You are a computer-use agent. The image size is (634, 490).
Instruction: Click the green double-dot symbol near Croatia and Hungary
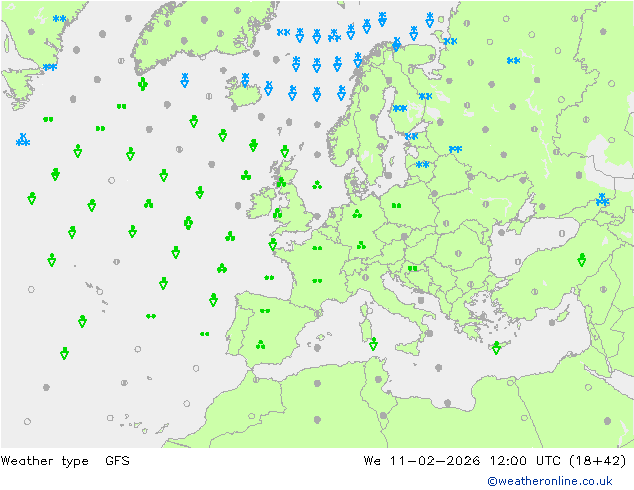[412, 268]
